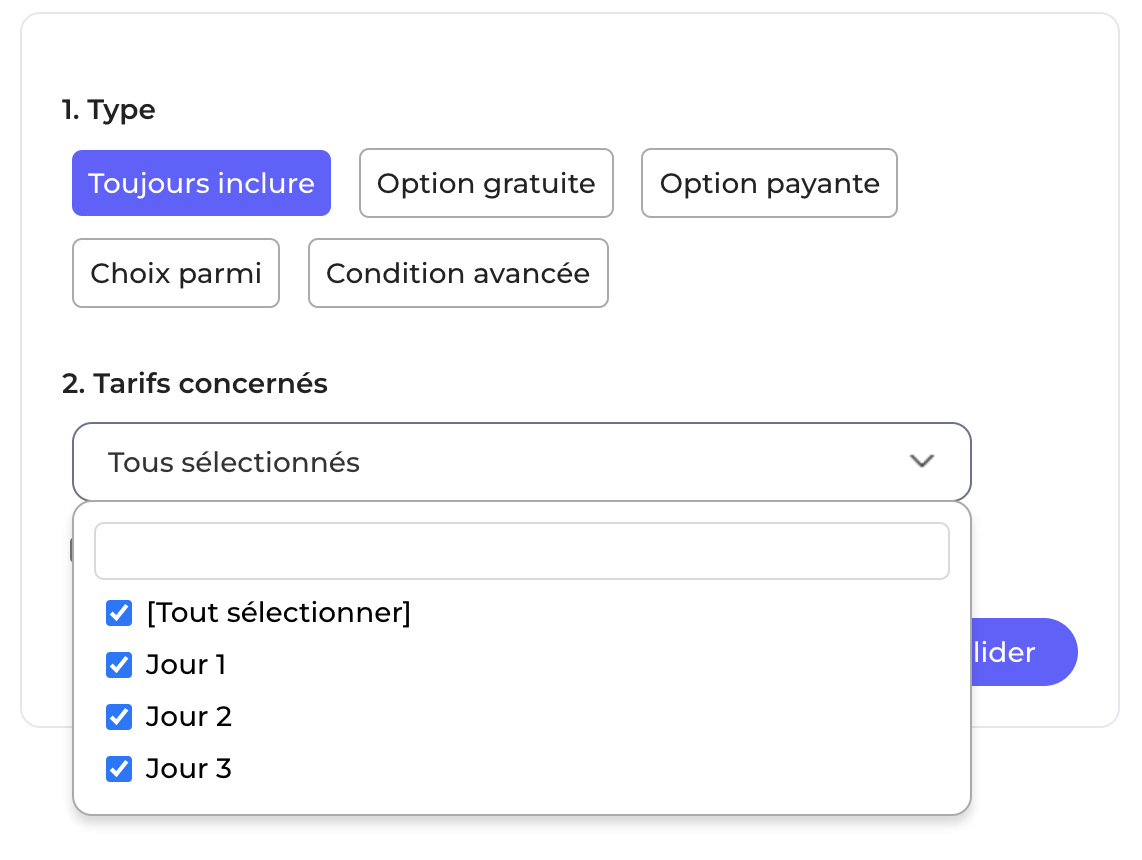The image size is (1142, 860).
Task: Click the "Jour 1" option label text
Action: [x=186, y=665]
